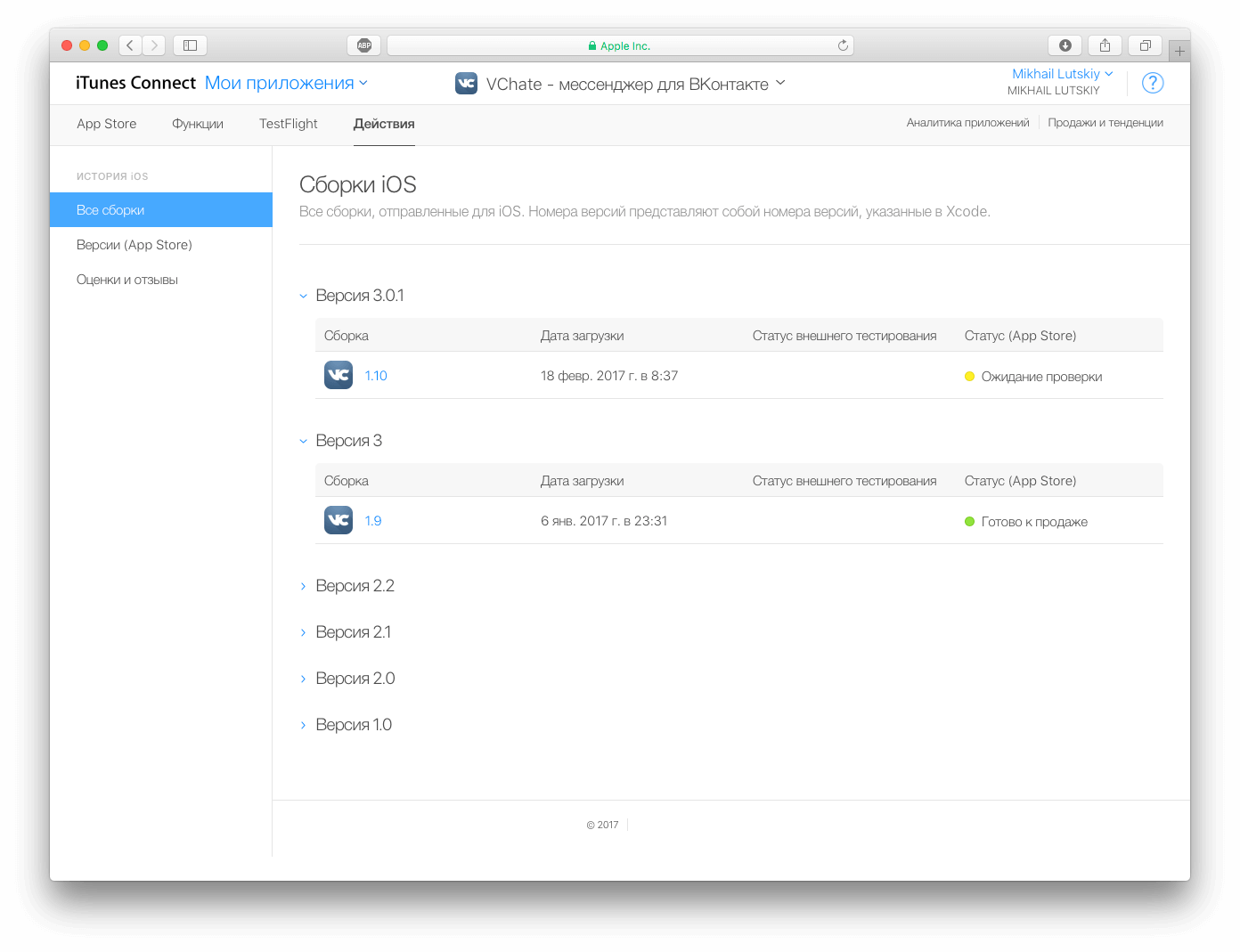Click the © 2017 footer text
Image resolution: width=1240 pixels, height=952 pixels.
(x=602, y=825)
